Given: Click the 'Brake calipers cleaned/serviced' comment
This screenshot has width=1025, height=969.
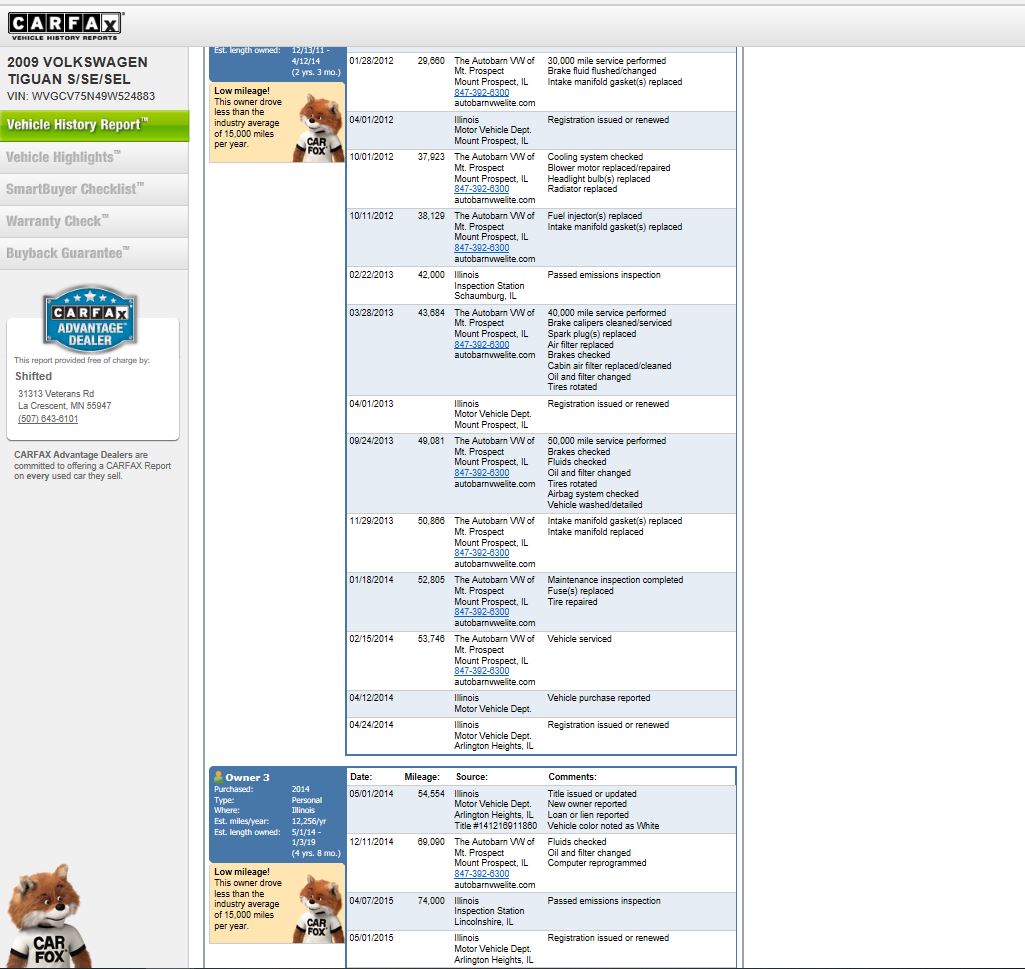Looking at the screenshot, I should [609, 323].
